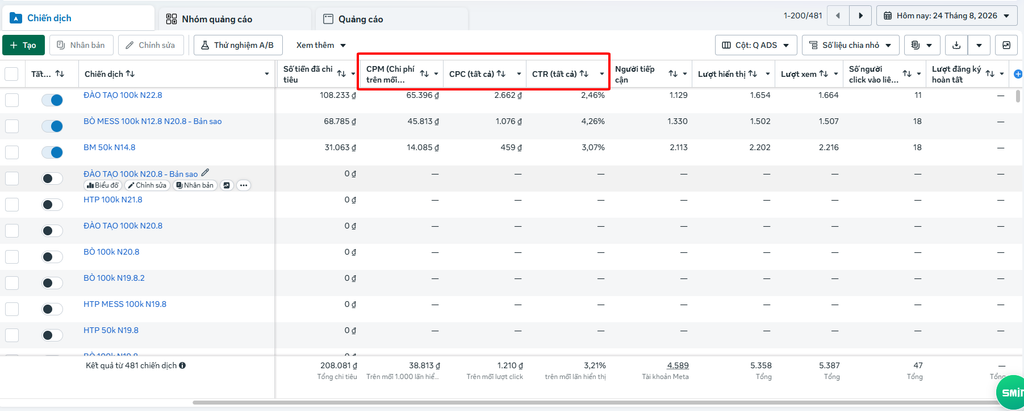Check the HTP MESS 100k N19.8 row checkbox
The image size is (1024, 411).
pos(12,309)
